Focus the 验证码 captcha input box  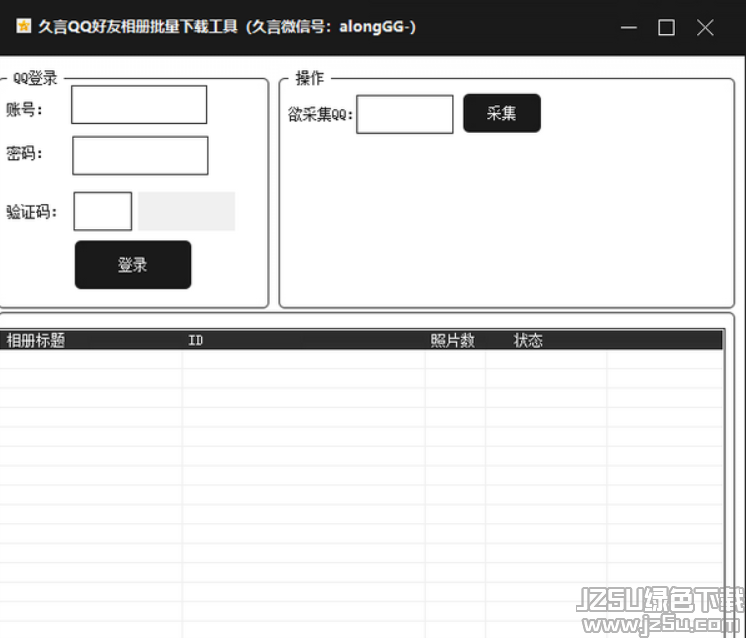103,211
